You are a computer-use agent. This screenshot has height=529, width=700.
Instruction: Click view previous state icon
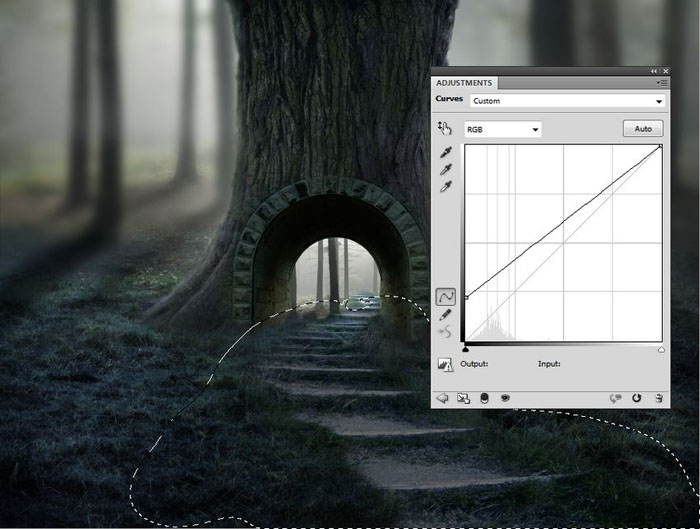click(x=616, y=398)
